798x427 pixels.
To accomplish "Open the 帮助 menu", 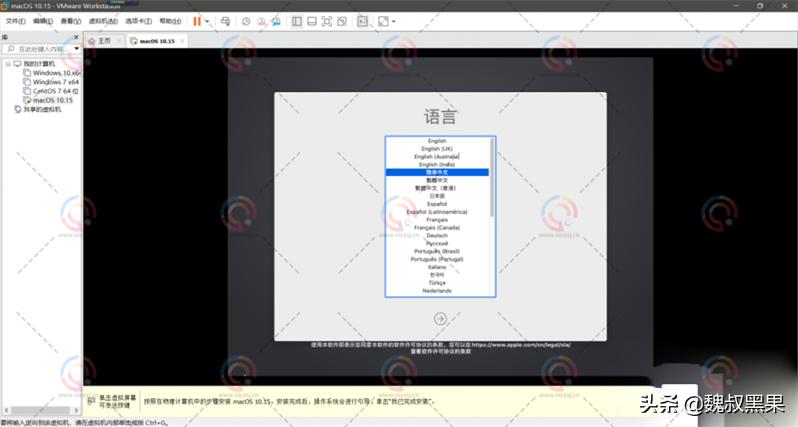I will [170, 21].
